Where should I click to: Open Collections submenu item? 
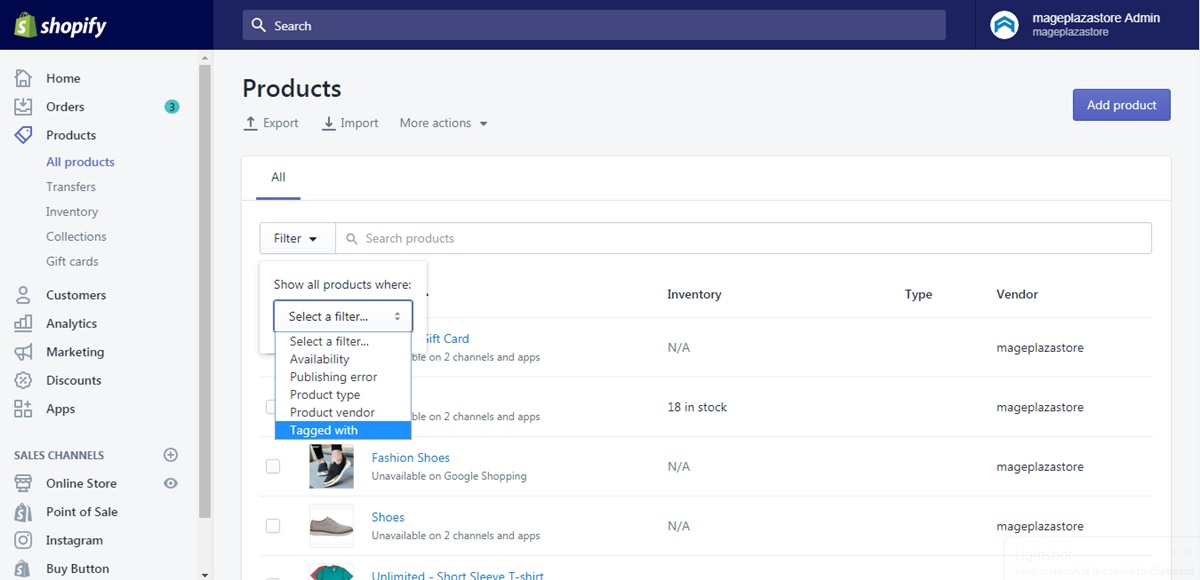76,237
